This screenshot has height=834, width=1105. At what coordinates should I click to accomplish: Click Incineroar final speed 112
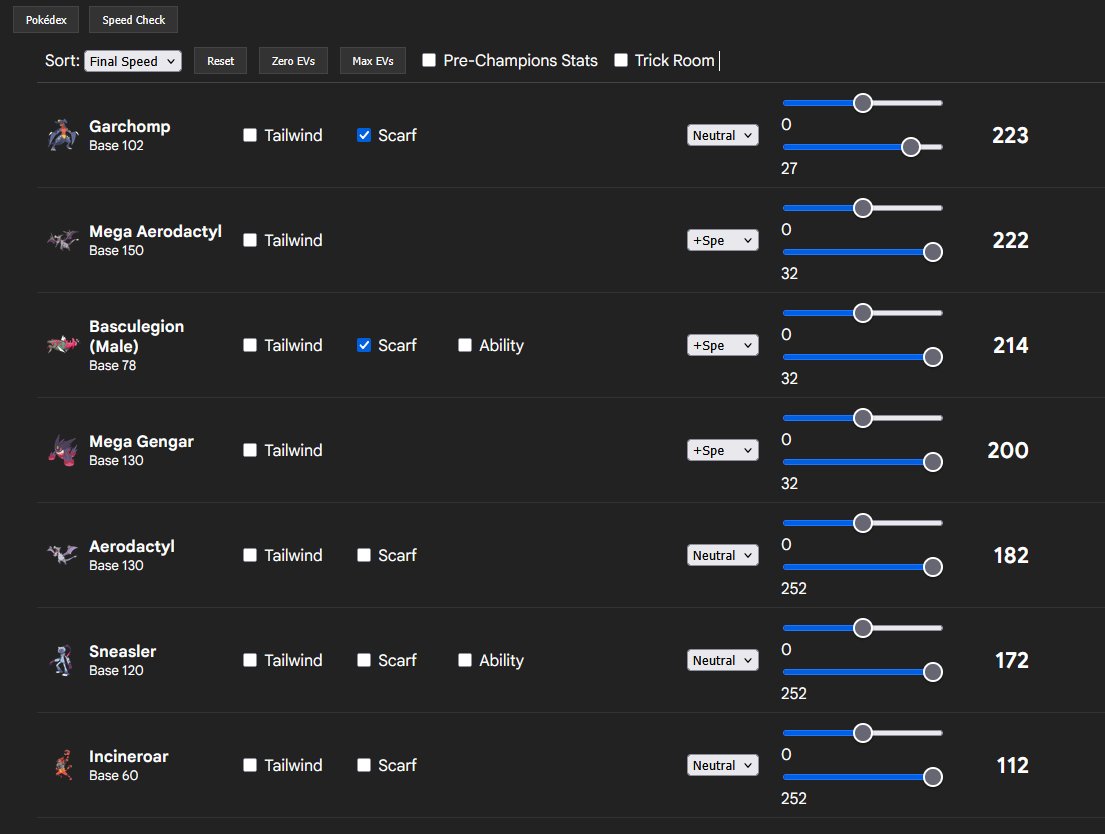tap(1012, 766)
